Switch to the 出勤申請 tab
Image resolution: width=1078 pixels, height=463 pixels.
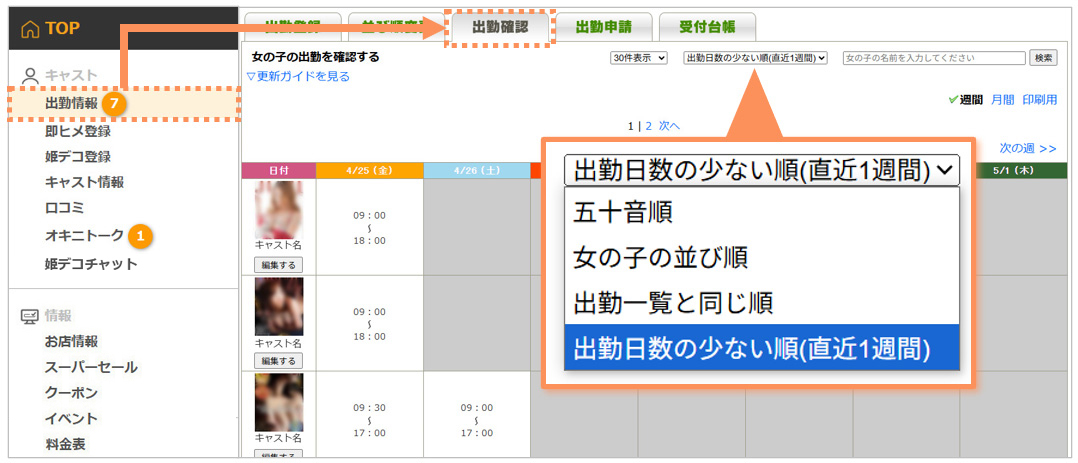[x=603, y=27]
